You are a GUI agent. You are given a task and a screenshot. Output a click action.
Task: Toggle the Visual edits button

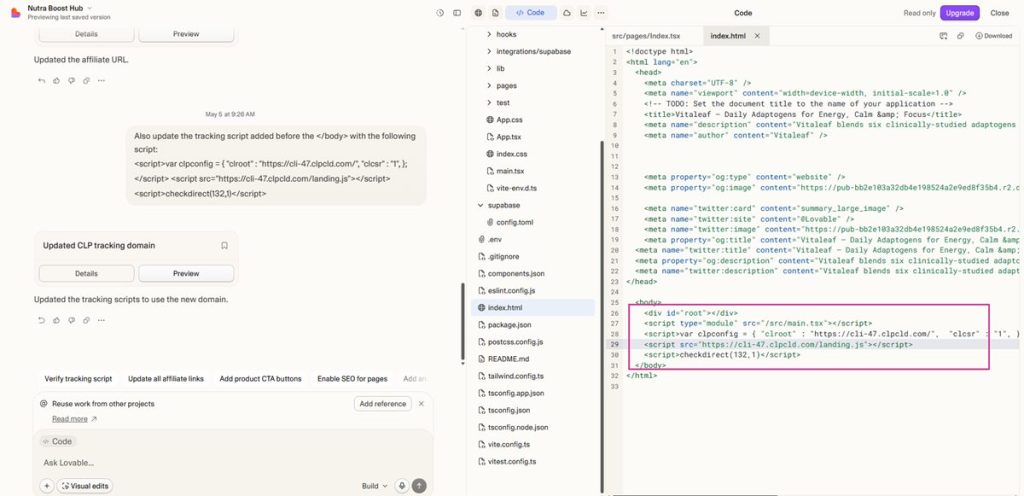pyautogui.click(x=85, y=486)
